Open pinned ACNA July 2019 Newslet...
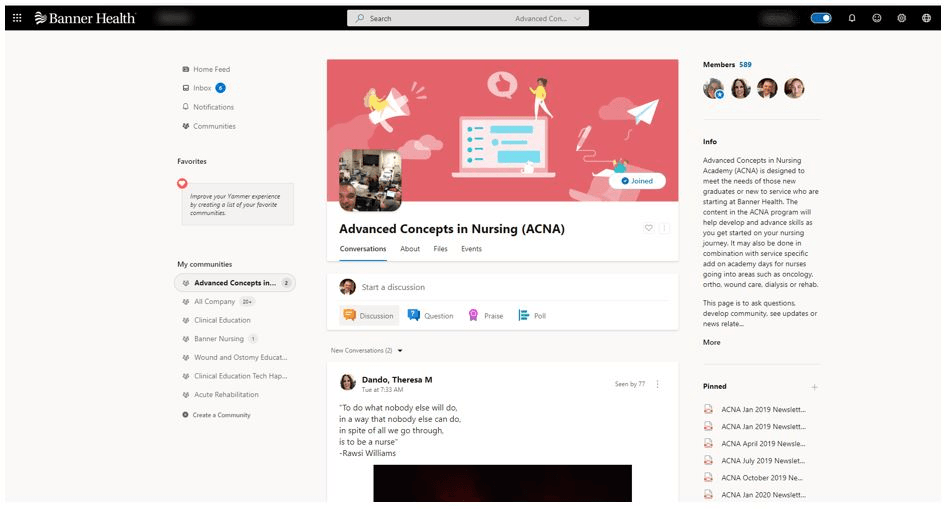This screenshot has width=948, height=509. coord(763,461)
